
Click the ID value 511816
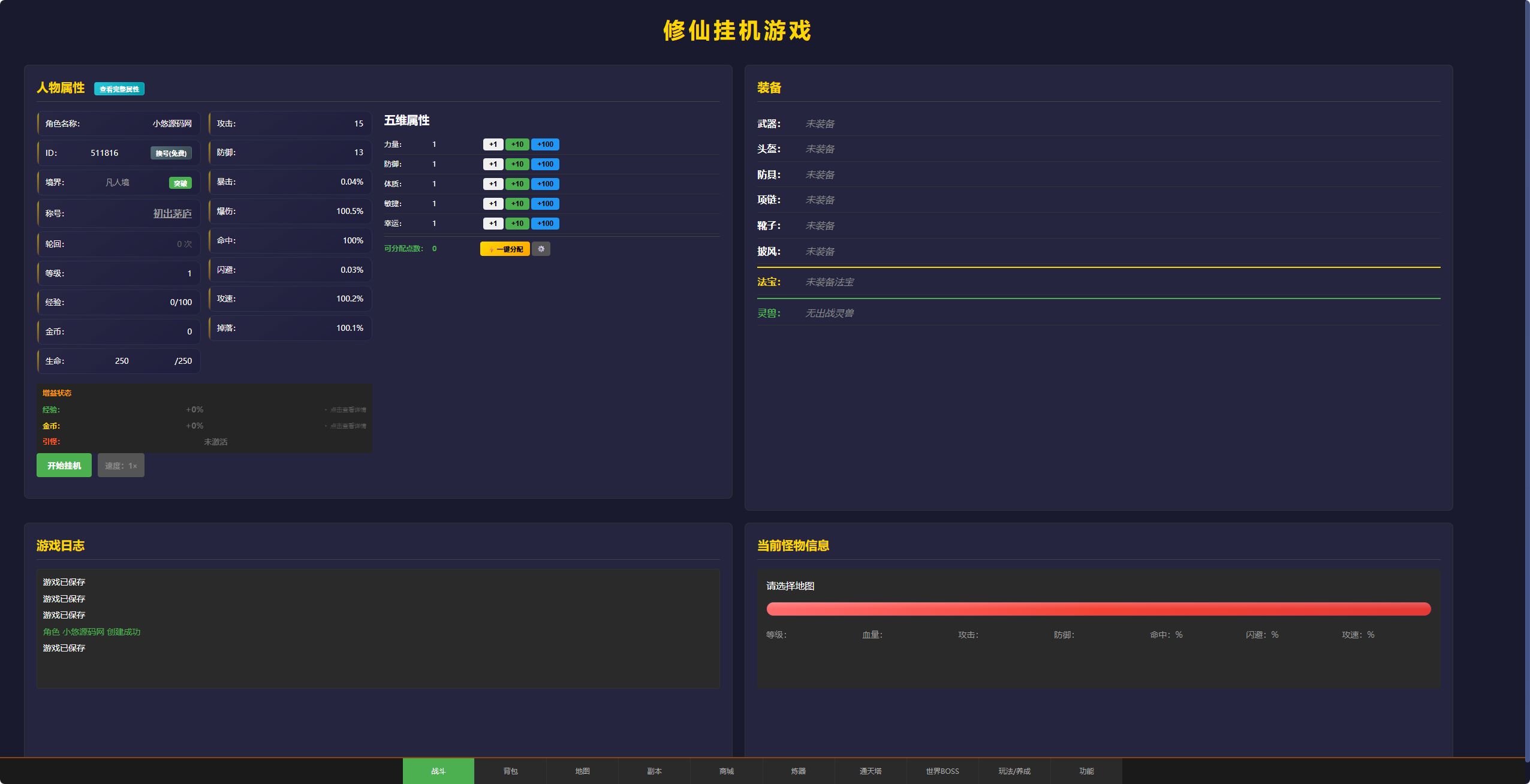point(104,153)
